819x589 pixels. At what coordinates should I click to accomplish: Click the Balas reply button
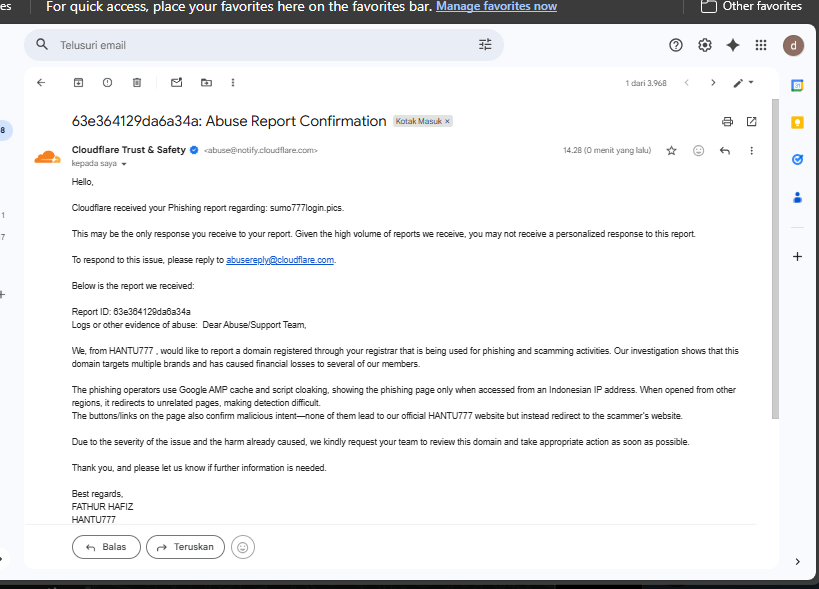pos(107,547)
